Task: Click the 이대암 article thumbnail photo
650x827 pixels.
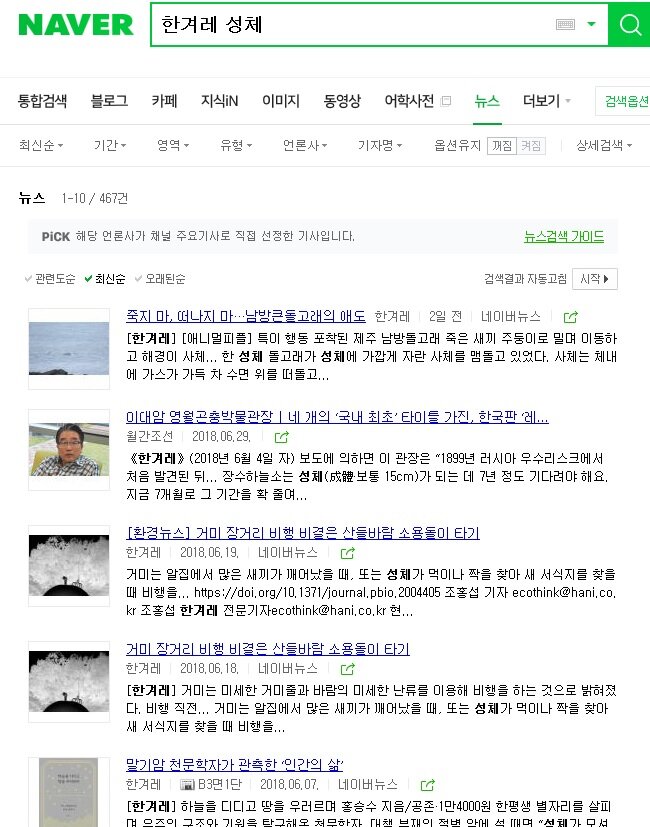Action: [x=69, y=449]
